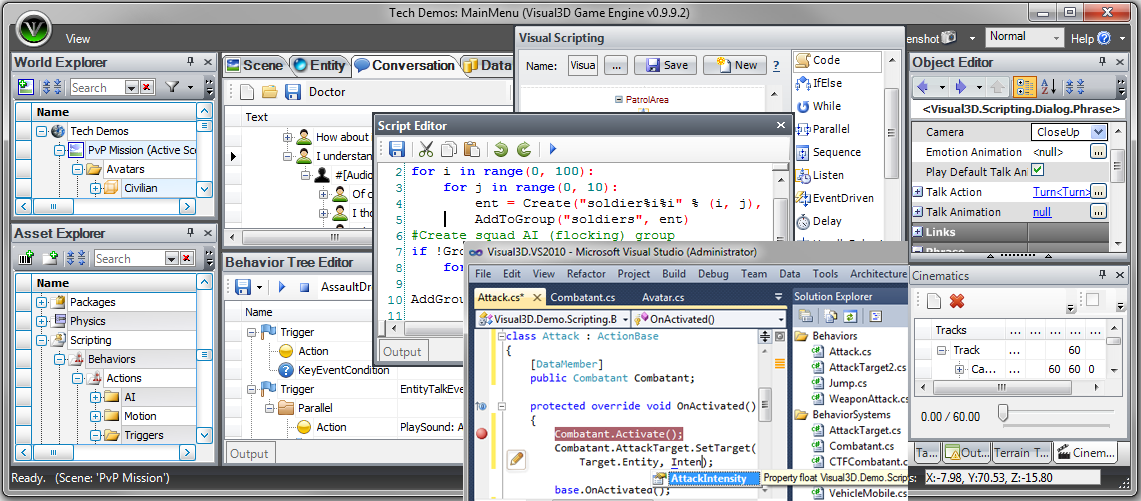Toggle the checkbox in the Cinematics toolbar
1141x501 pixels.
coord(1093,300)
